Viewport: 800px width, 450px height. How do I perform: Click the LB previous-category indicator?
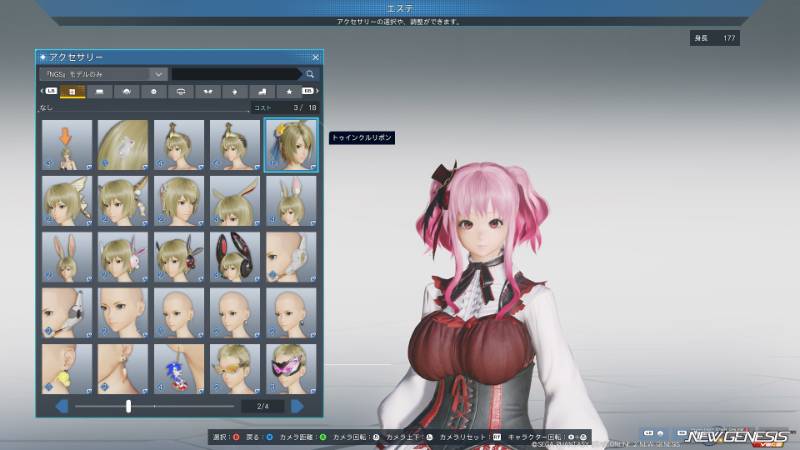(x=51, y=91)
